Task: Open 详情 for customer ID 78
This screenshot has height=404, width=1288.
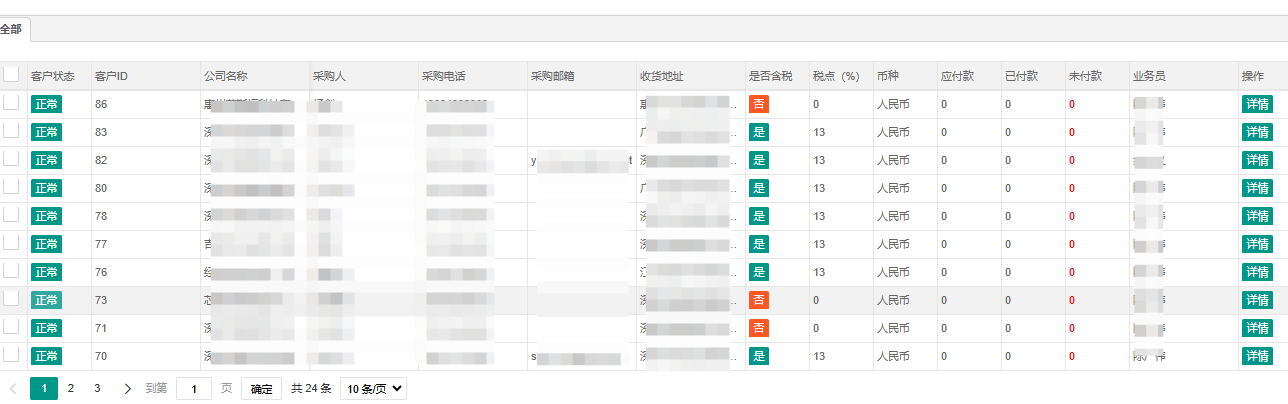Action: tap(1257, 216)
